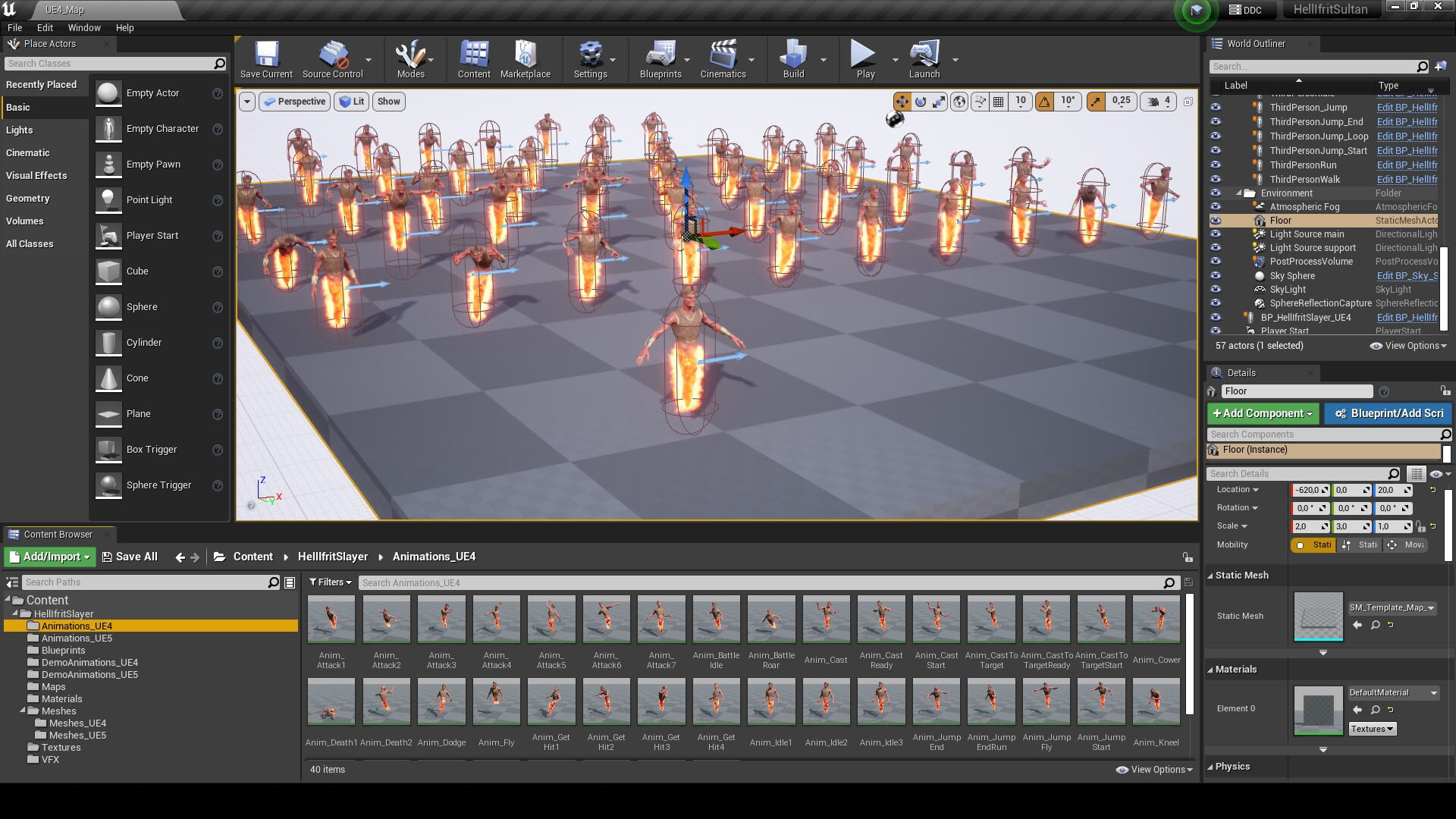Toggle the angle snapping button in the viewport

pos(1045,102)
